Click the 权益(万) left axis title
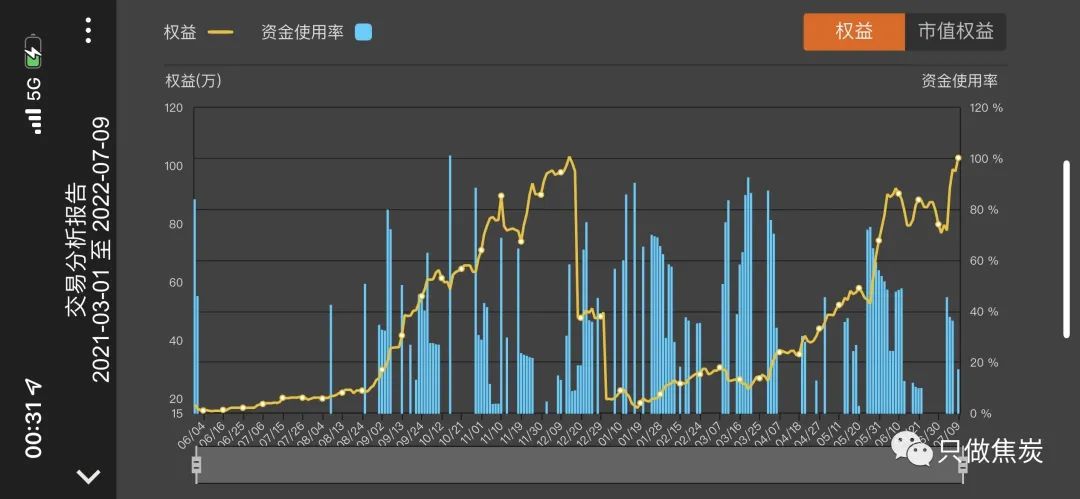1080x499 pixels. [x=193, y=81]
